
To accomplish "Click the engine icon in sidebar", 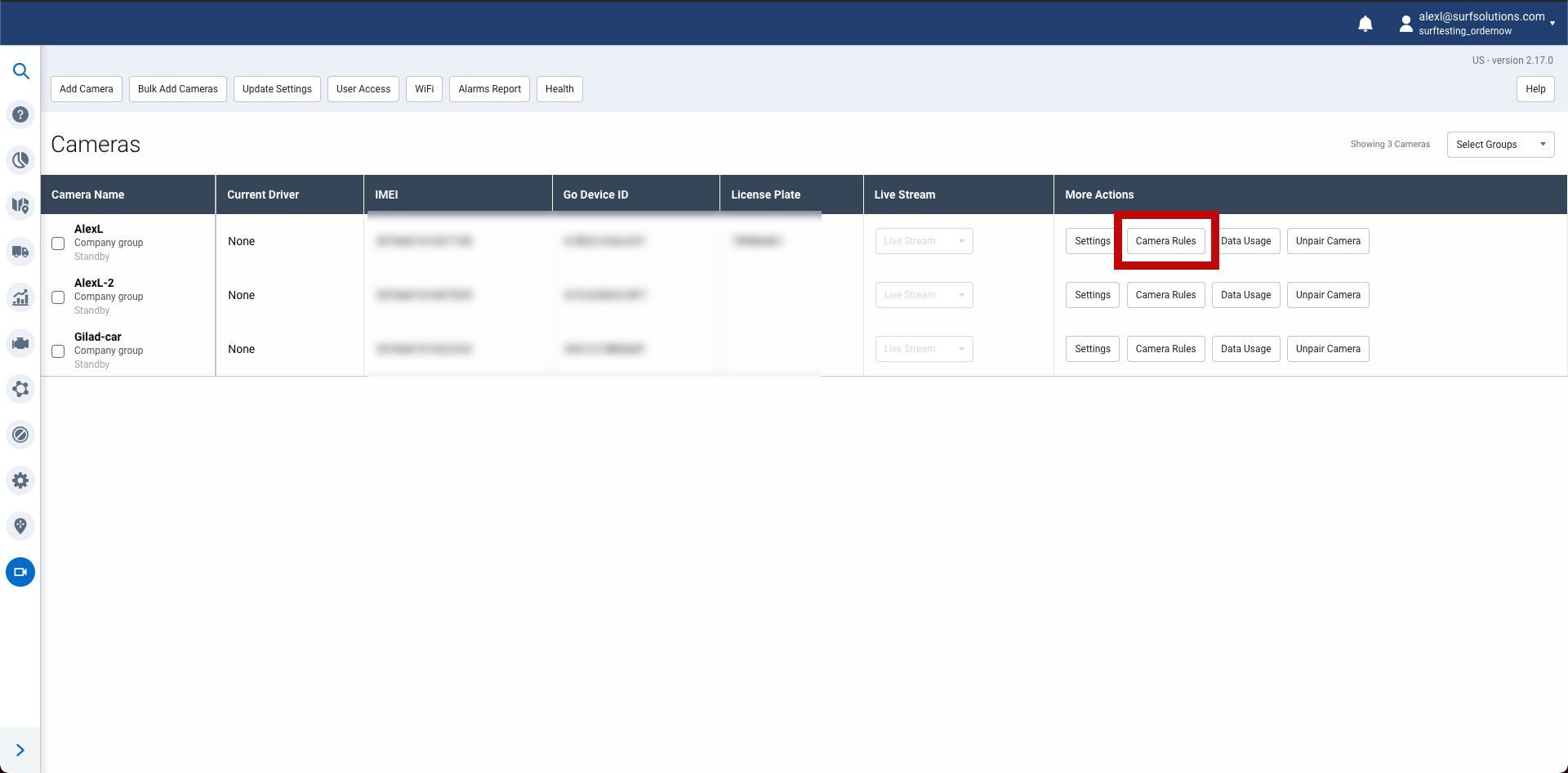I will click(x=20, y=343).
